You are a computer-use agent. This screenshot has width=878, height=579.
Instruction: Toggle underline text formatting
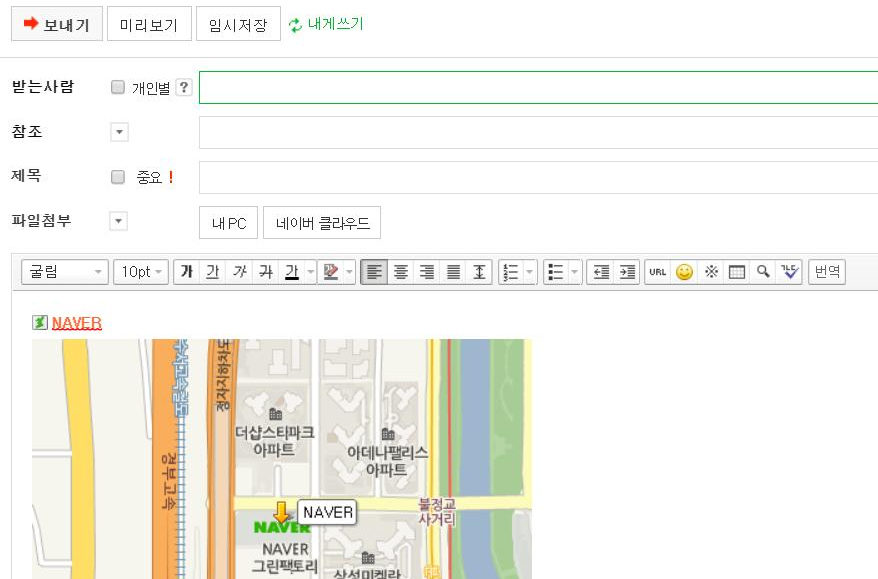tap(213, 272)
